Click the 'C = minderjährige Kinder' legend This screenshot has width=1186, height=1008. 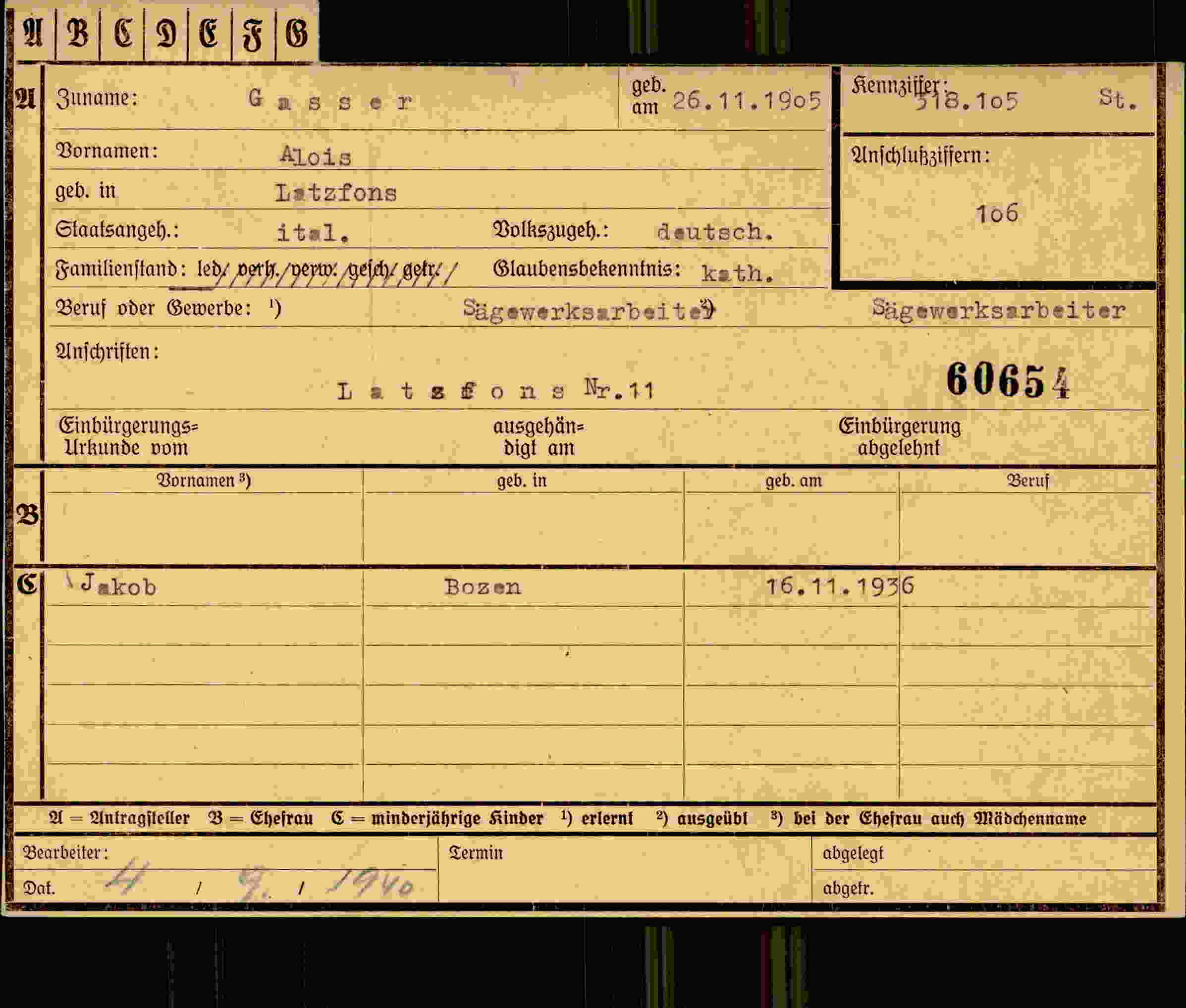click(437, 818)
